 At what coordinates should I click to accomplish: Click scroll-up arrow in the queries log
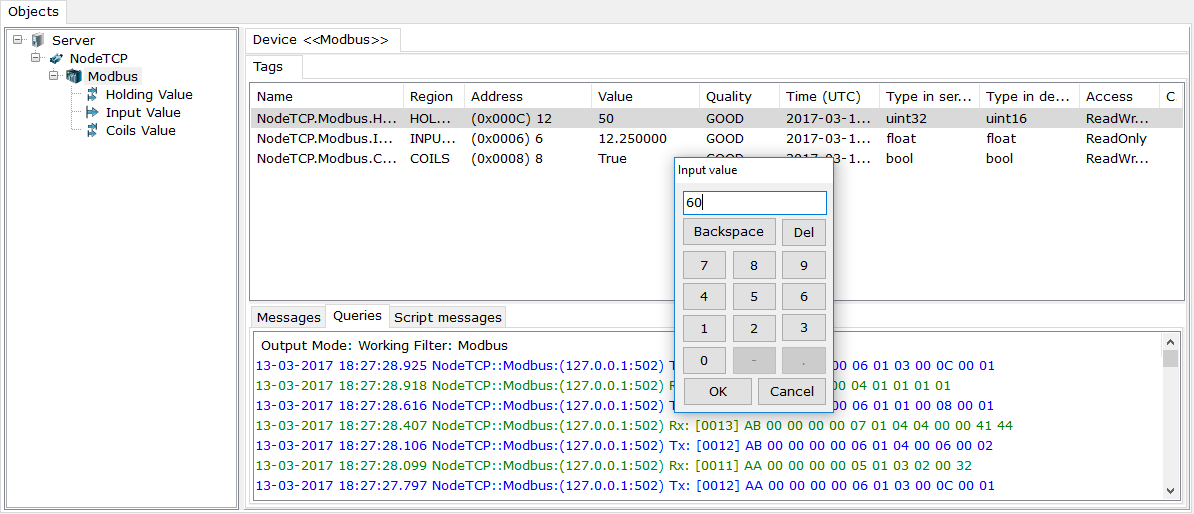click(1170, 341)
